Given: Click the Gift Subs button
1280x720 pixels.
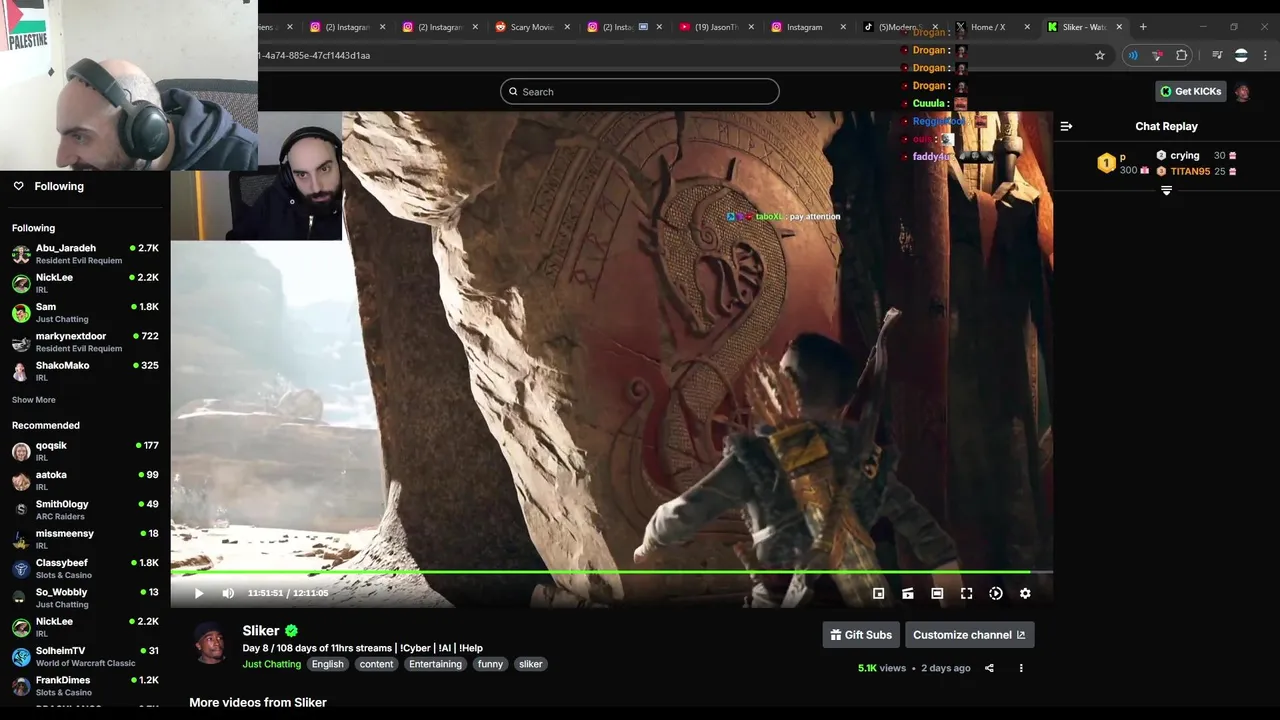Looking at the screenshot, I should click(861, 635).
